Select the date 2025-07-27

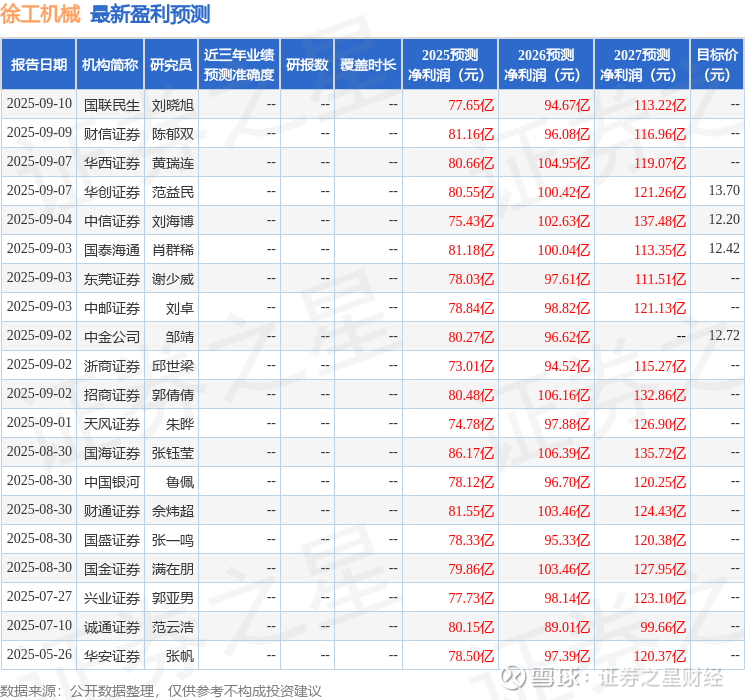pyautogui.click(x=39, y=596)
